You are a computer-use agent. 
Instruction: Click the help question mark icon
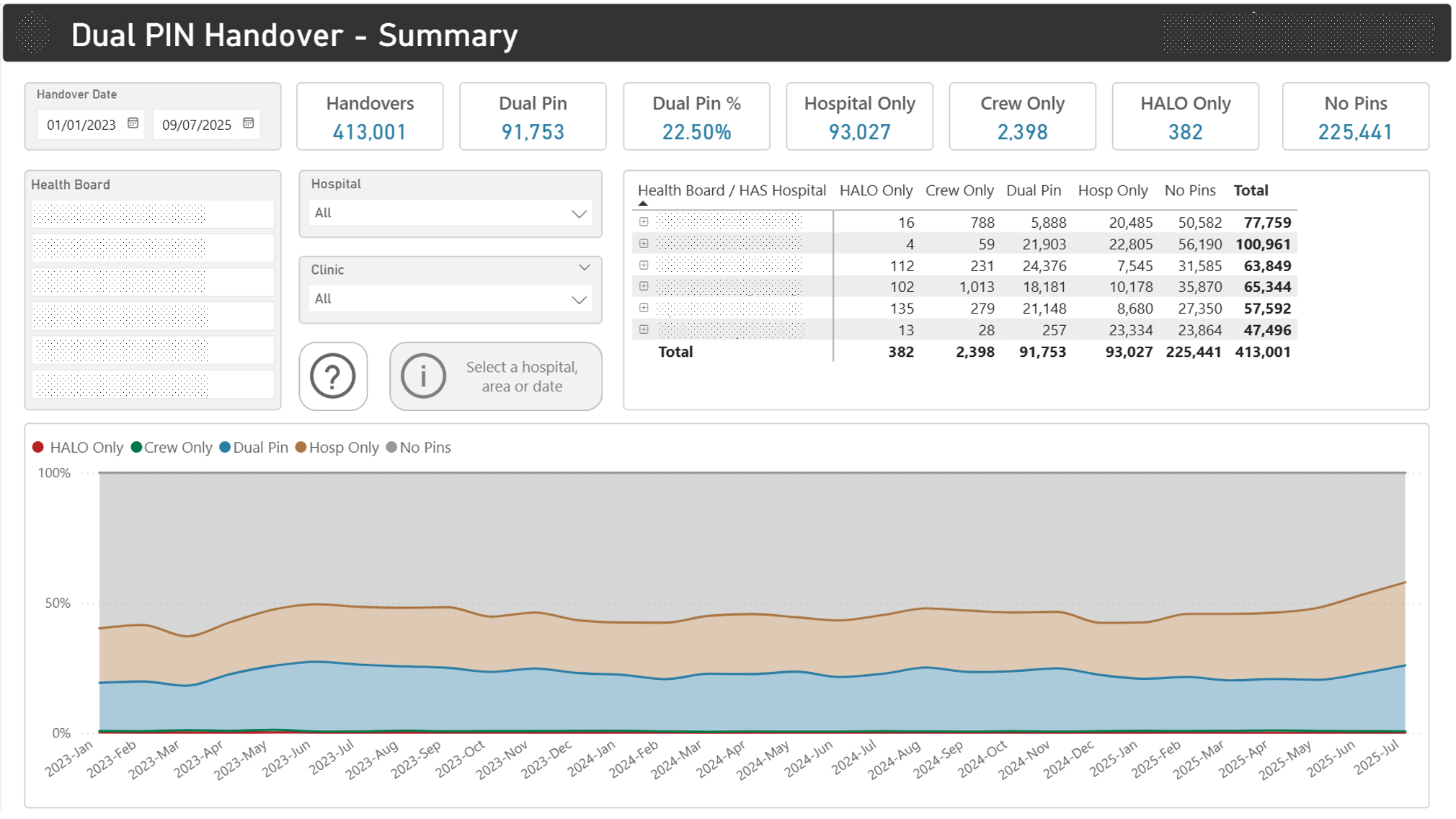click(333, 376)
